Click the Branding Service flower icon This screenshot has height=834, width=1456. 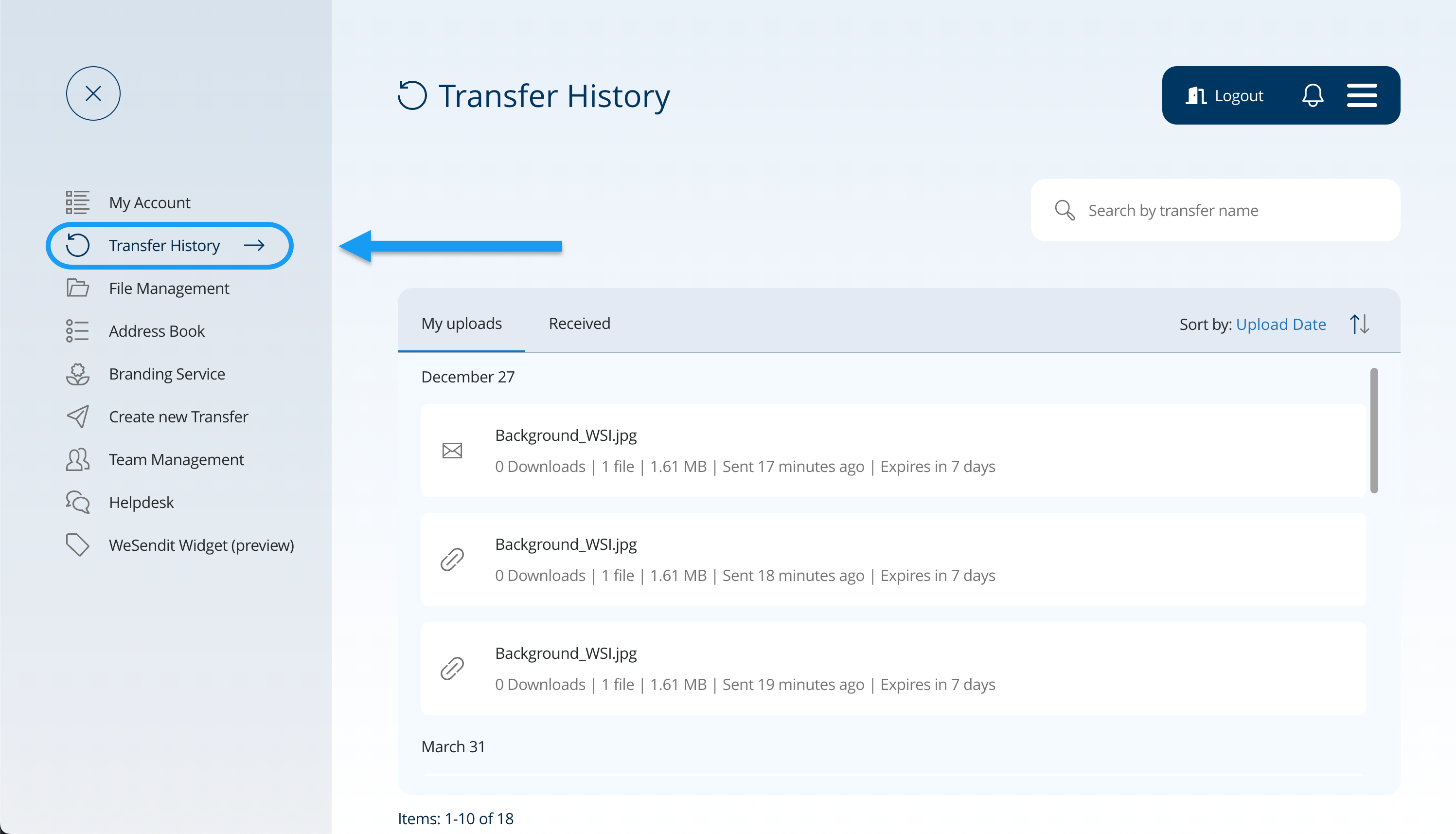click(77, 374)
